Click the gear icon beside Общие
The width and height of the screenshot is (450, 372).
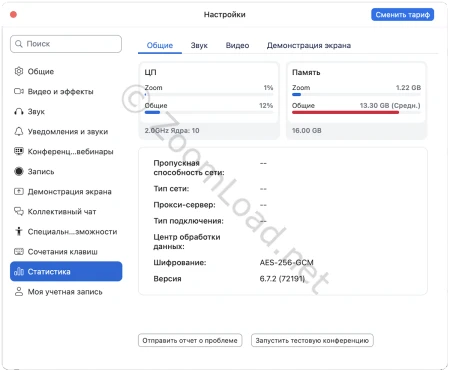(19, 71)
